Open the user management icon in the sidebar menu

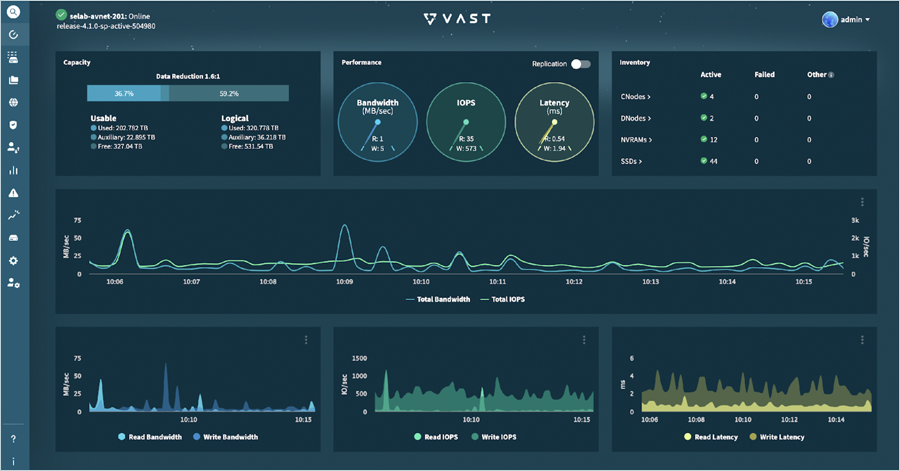(x=13, y=147)
